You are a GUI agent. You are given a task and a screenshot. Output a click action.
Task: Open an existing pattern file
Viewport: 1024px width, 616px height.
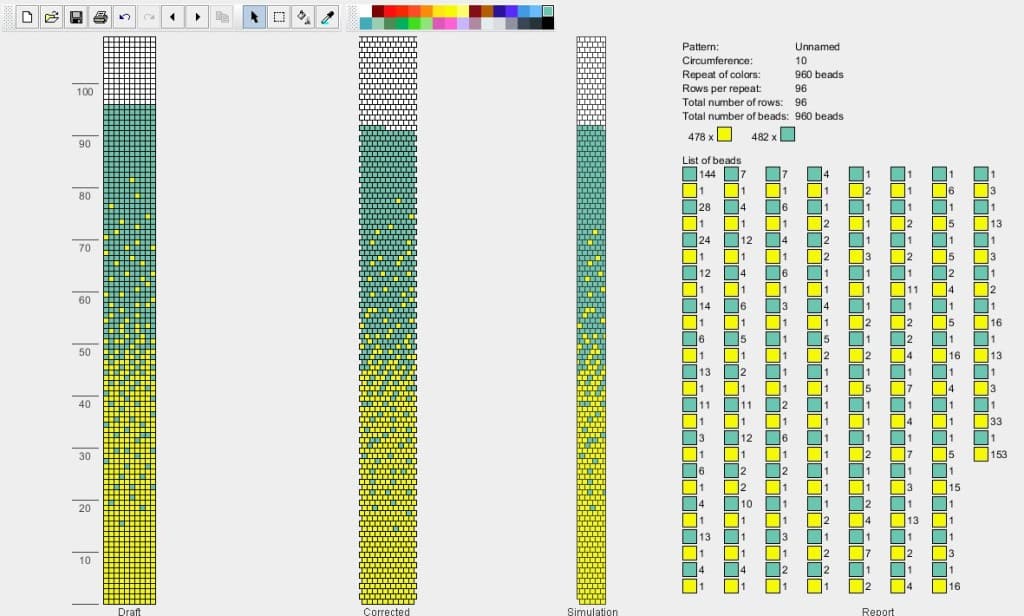point(52,17)
